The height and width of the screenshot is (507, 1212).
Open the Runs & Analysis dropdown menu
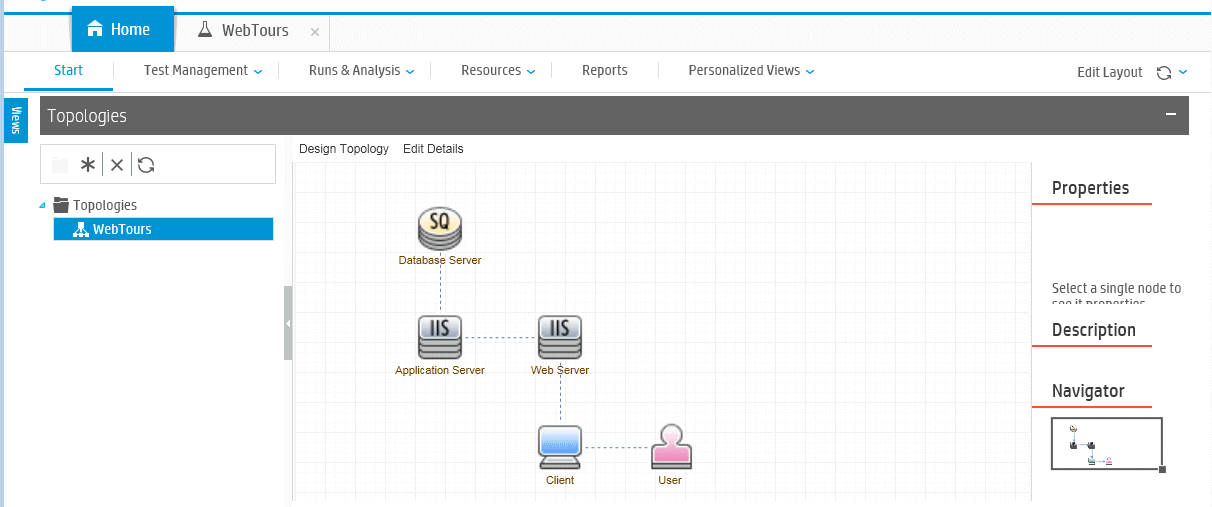[x=361, y=71]
